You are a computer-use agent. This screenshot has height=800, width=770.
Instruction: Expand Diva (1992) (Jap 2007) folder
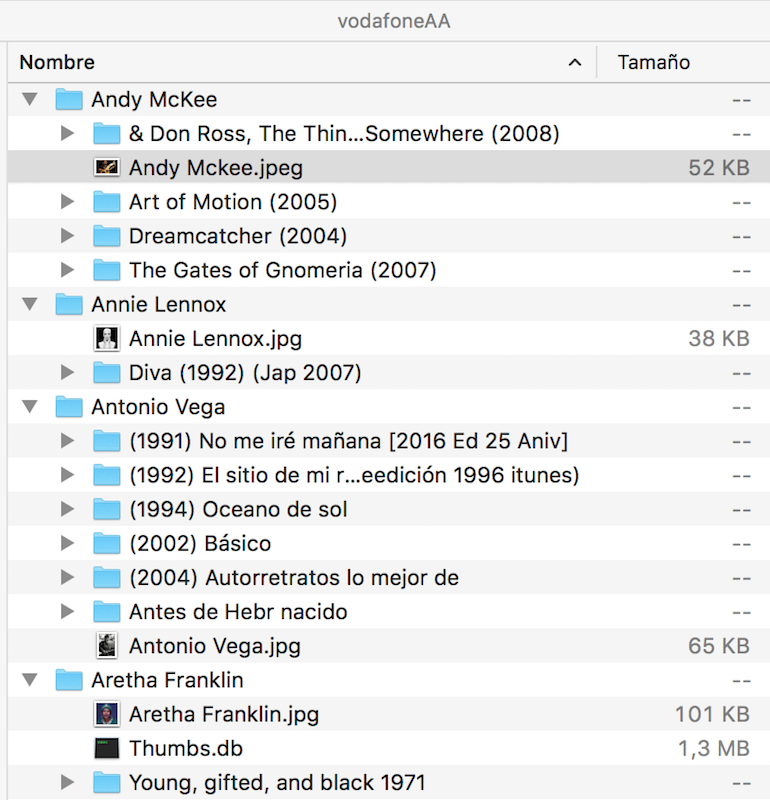(67, 372)
